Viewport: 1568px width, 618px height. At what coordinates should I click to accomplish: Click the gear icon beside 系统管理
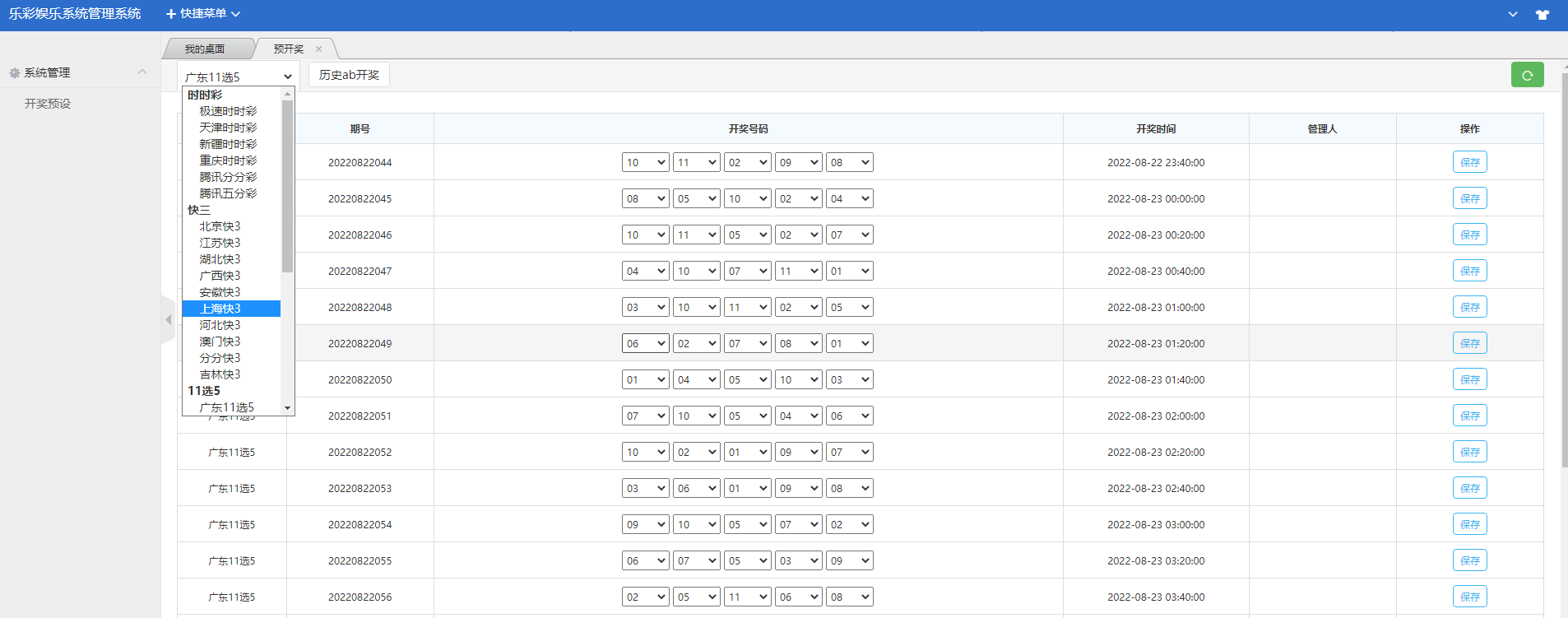click(14, 73)
